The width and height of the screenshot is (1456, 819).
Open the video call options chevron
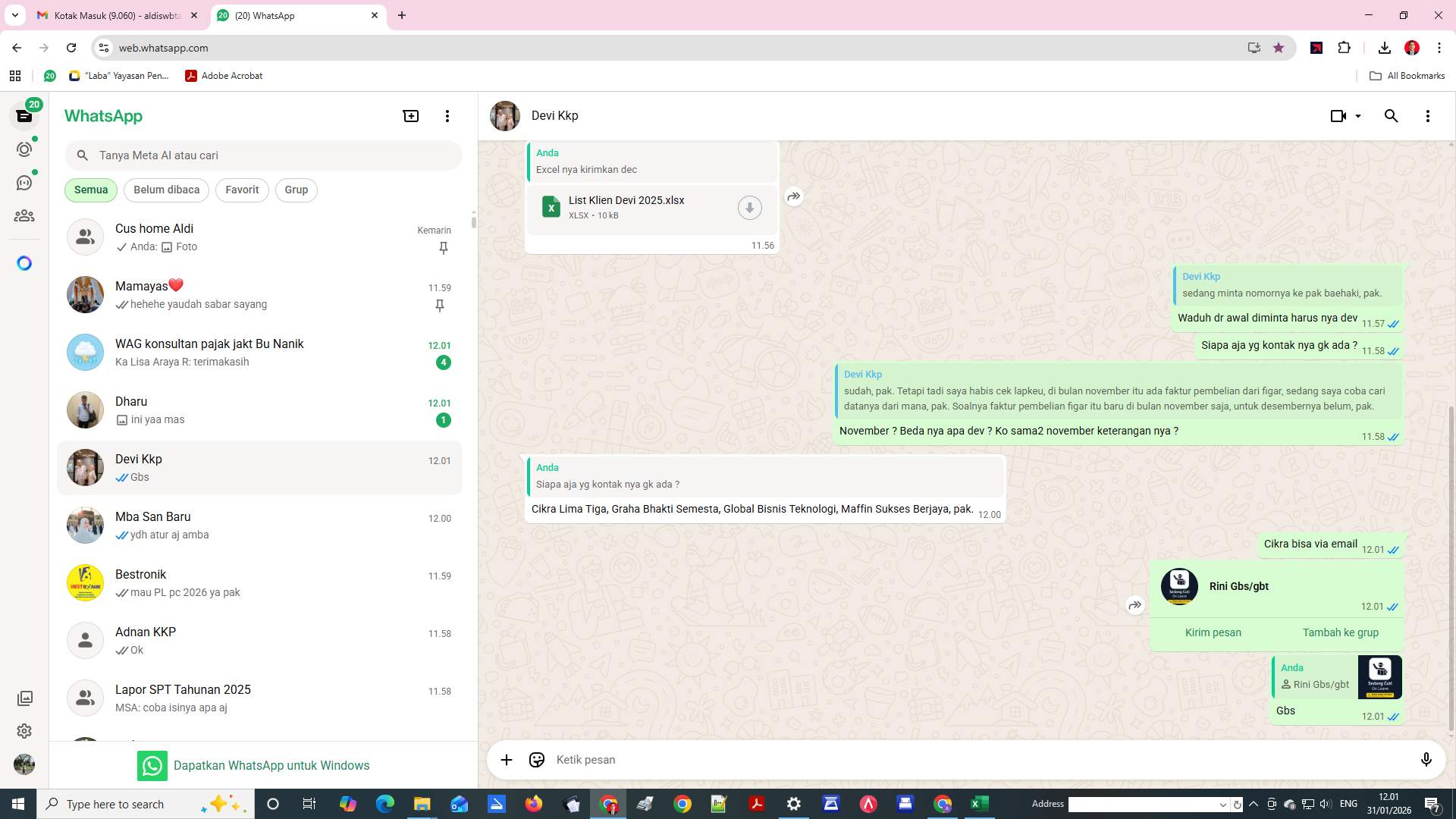[1357, 115]
